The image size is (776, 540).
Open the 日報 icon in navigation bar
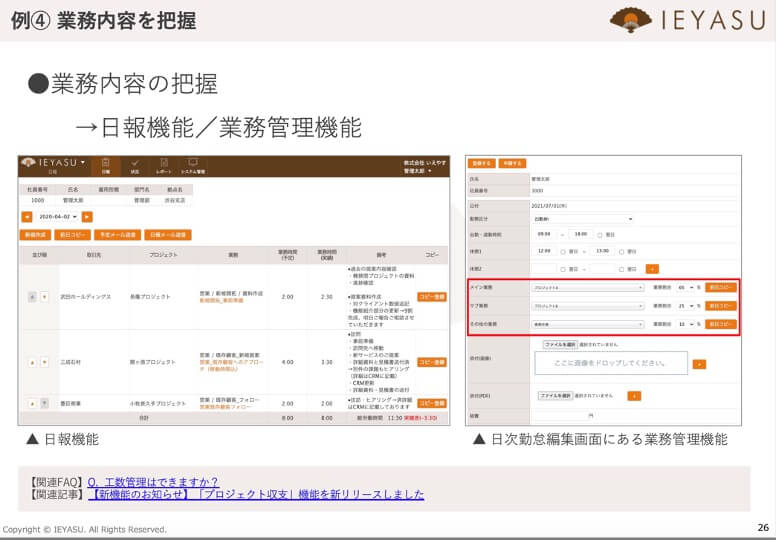(105, 165)
